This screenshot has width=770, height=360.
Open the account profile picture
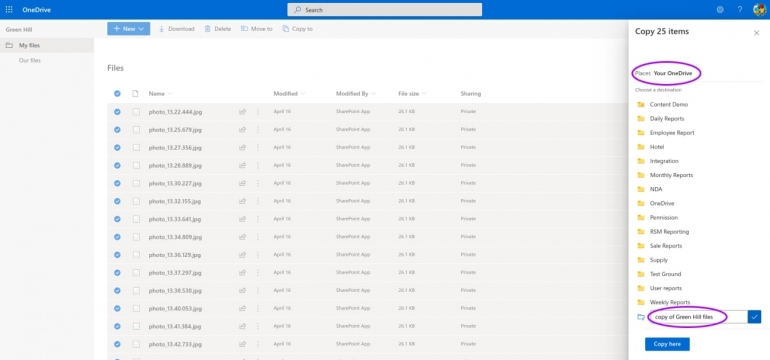[x=760, y=10]
